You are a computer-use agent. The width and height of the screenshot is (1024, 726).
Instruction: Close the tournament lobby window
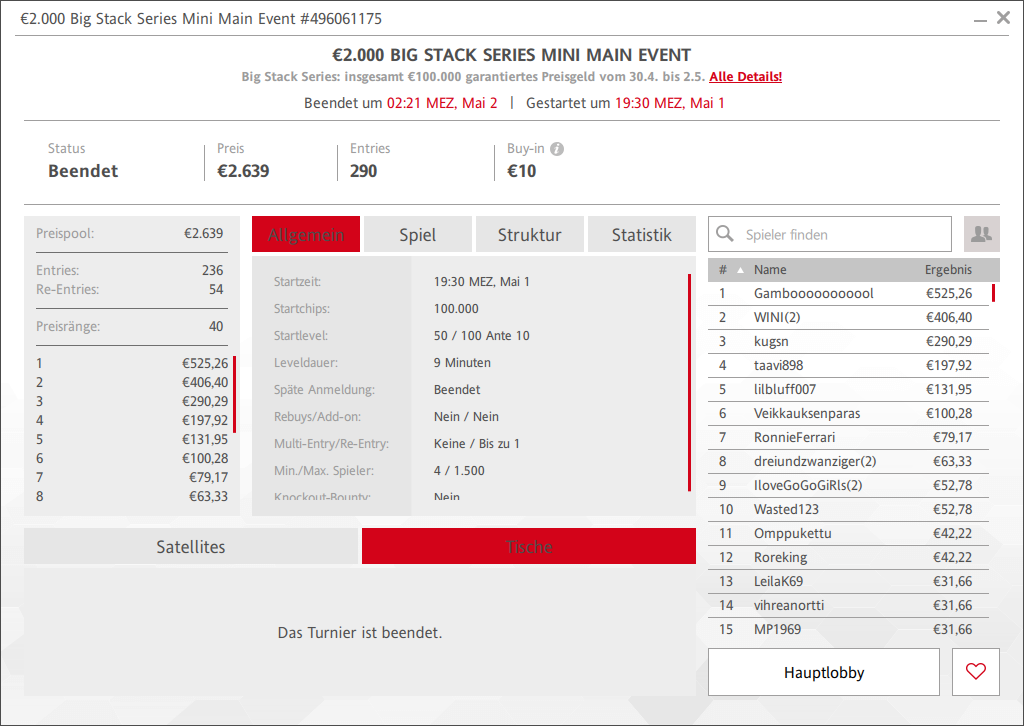[1003, 18]
